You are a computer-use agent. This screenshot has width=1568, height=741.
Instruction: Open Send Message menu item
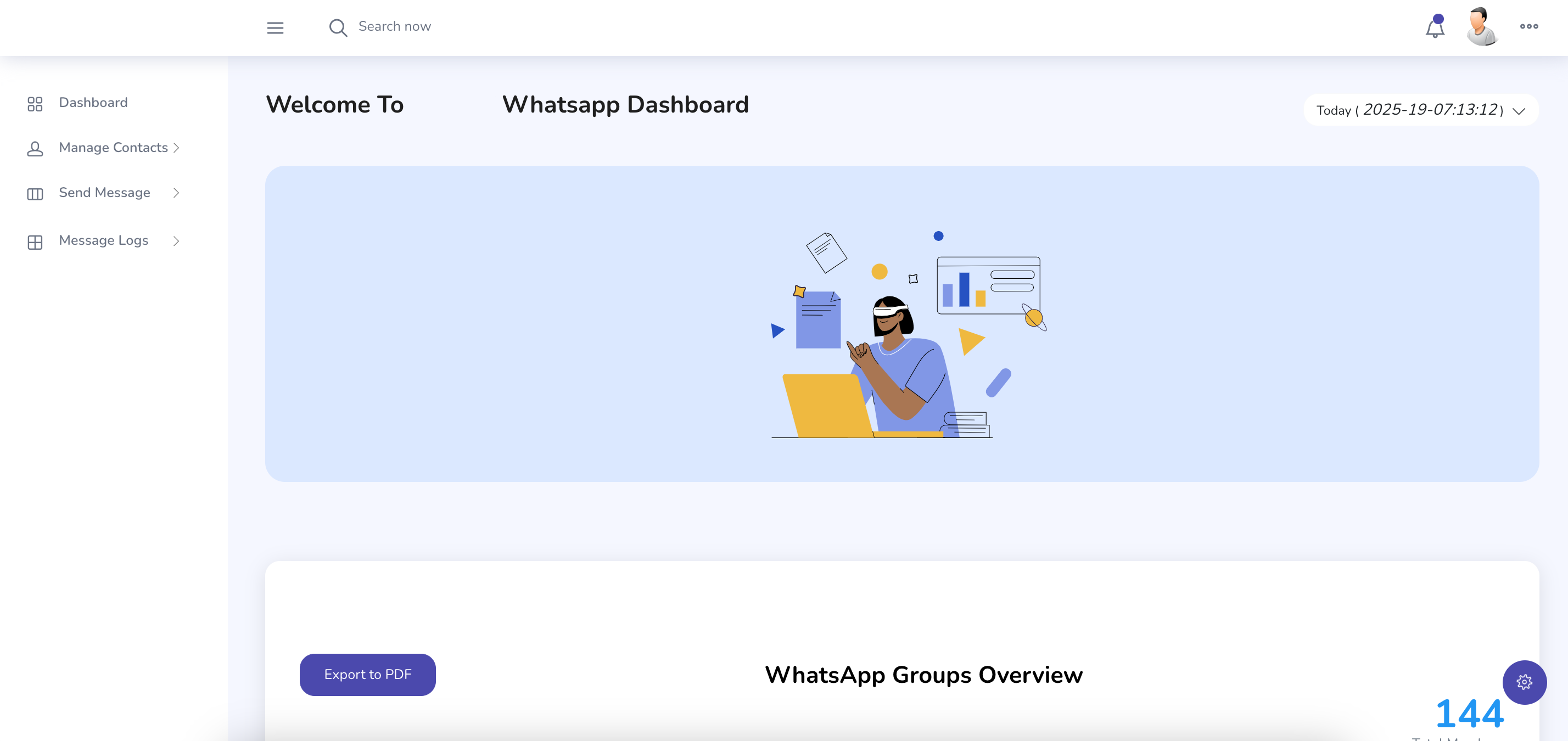[105, 192]
